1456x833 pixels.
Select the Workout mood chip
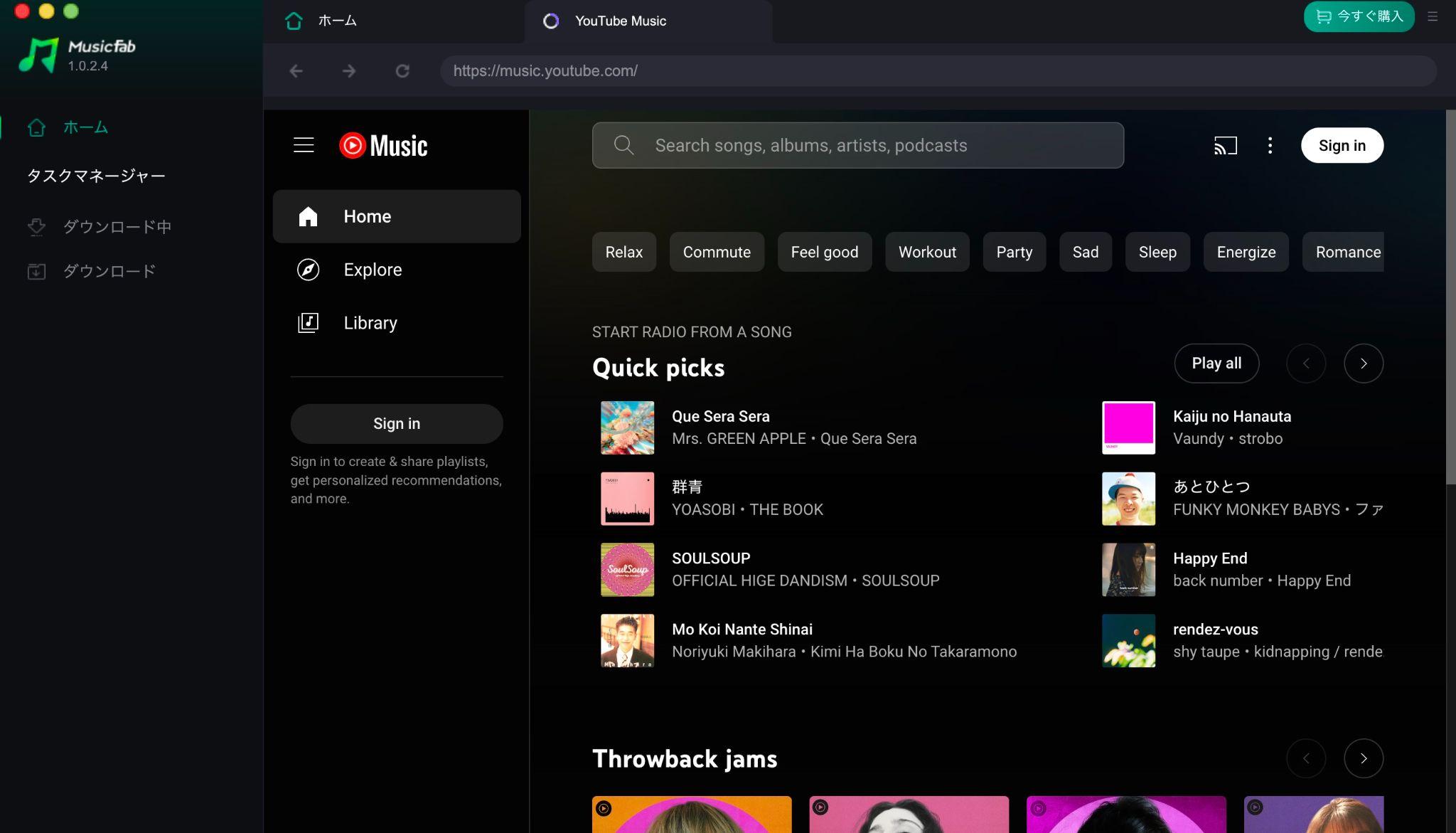click(927, 252)
